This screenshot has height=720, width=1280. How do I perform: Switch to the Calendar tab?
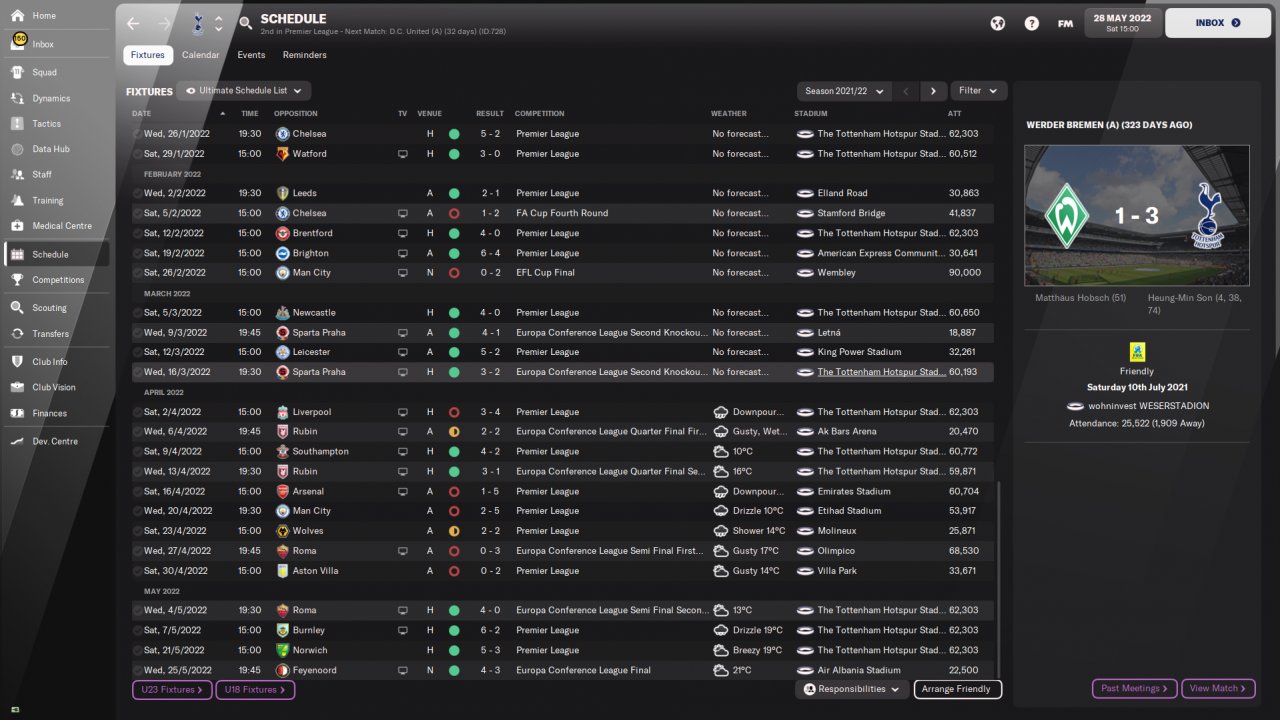tap(200, 55)
